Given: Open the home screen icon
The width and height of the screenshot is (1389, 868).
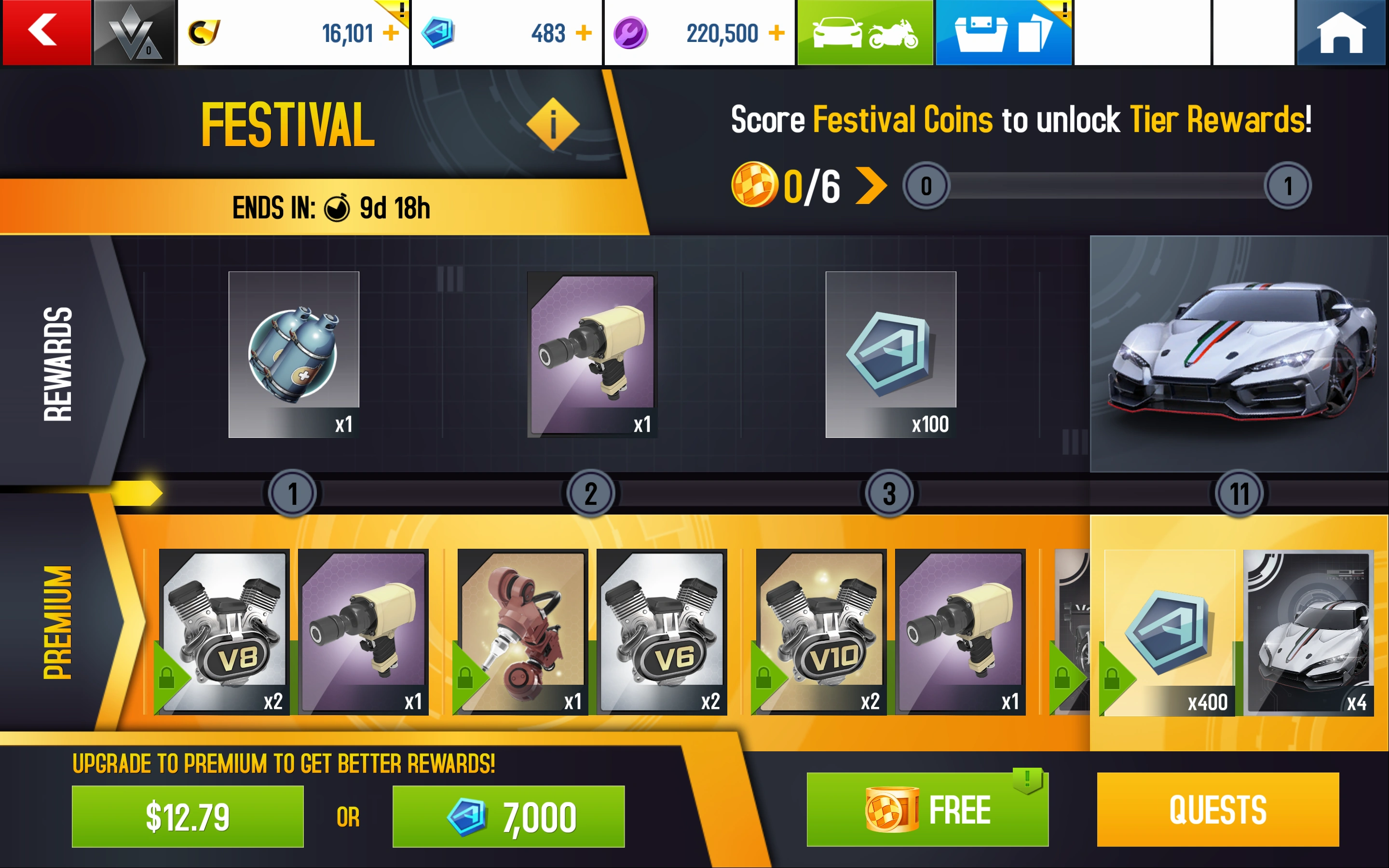Looking at the screenshot, I should click(x=1341, y=32).
